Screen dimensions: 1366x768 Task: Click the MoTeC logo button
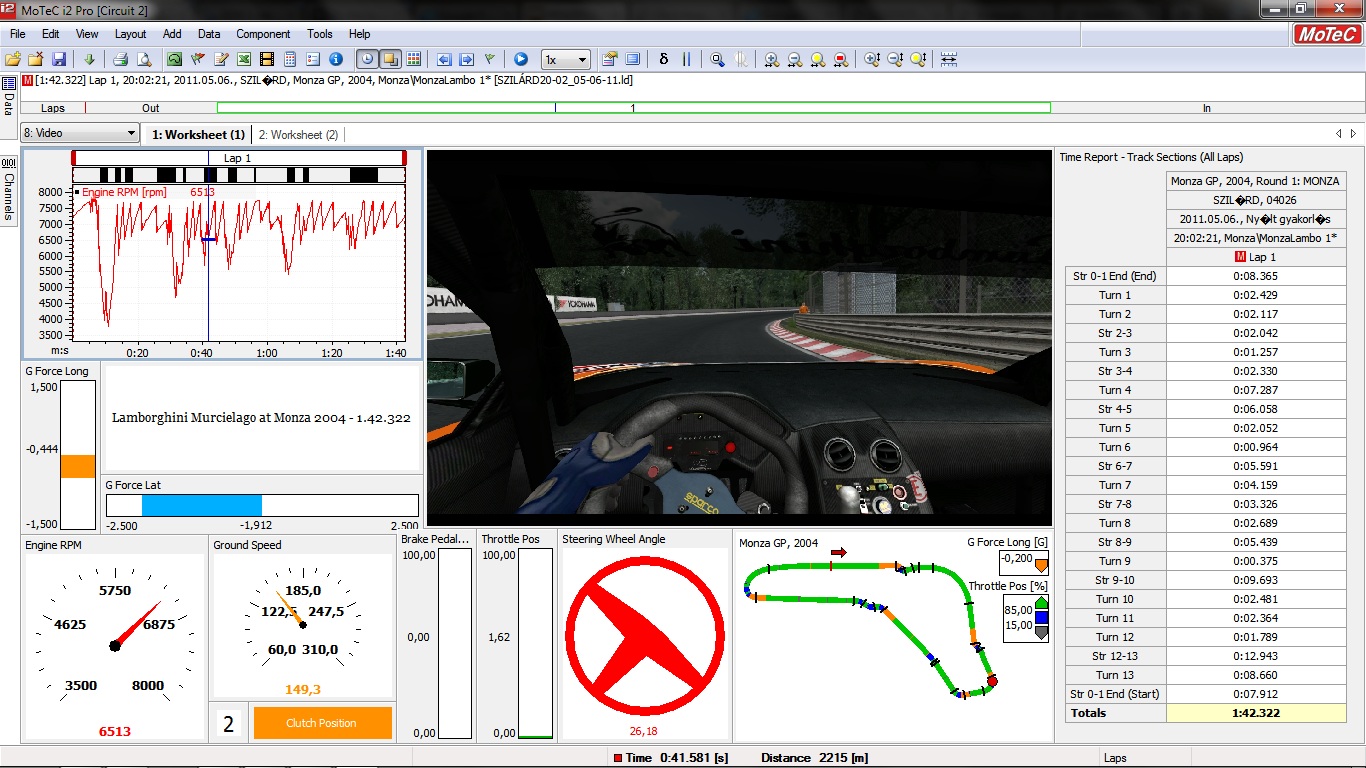pyautogui.click(x=1327, y=34)
